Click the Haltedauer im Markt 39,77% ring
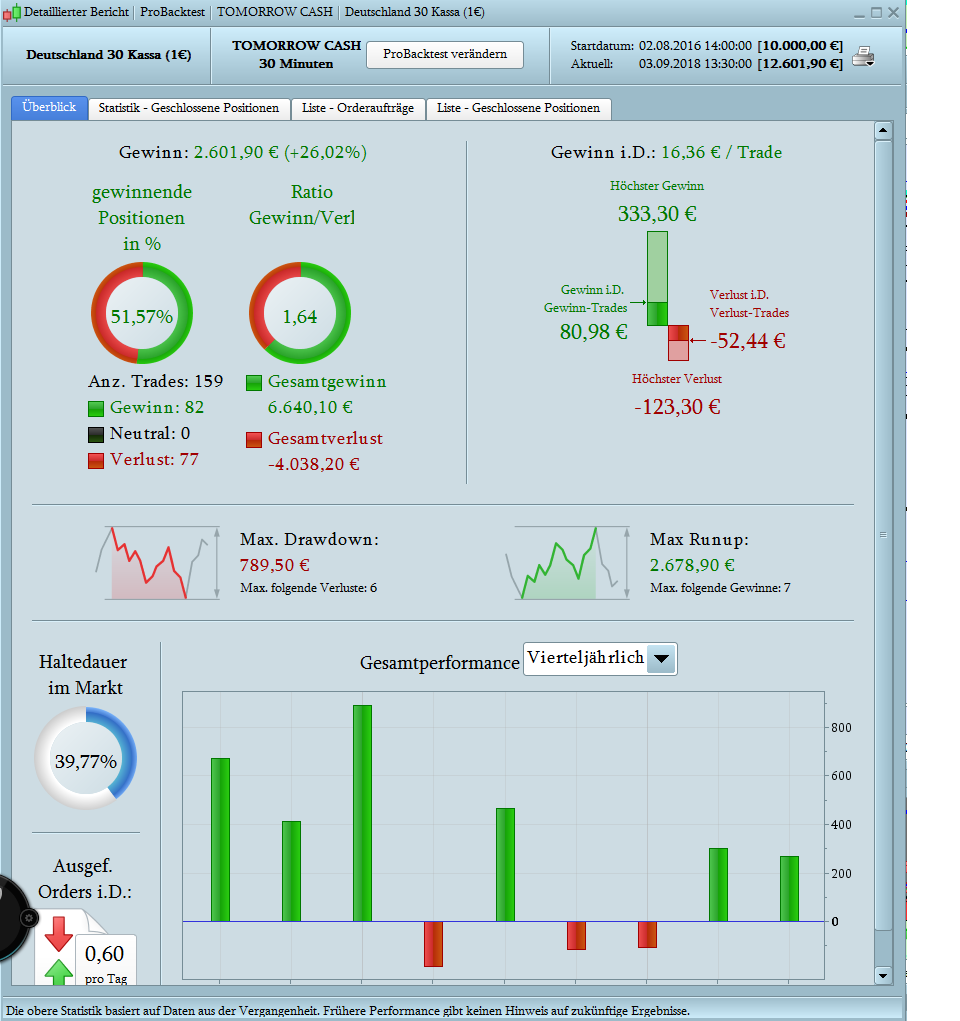960x1021 pixels. coord(85,759)
